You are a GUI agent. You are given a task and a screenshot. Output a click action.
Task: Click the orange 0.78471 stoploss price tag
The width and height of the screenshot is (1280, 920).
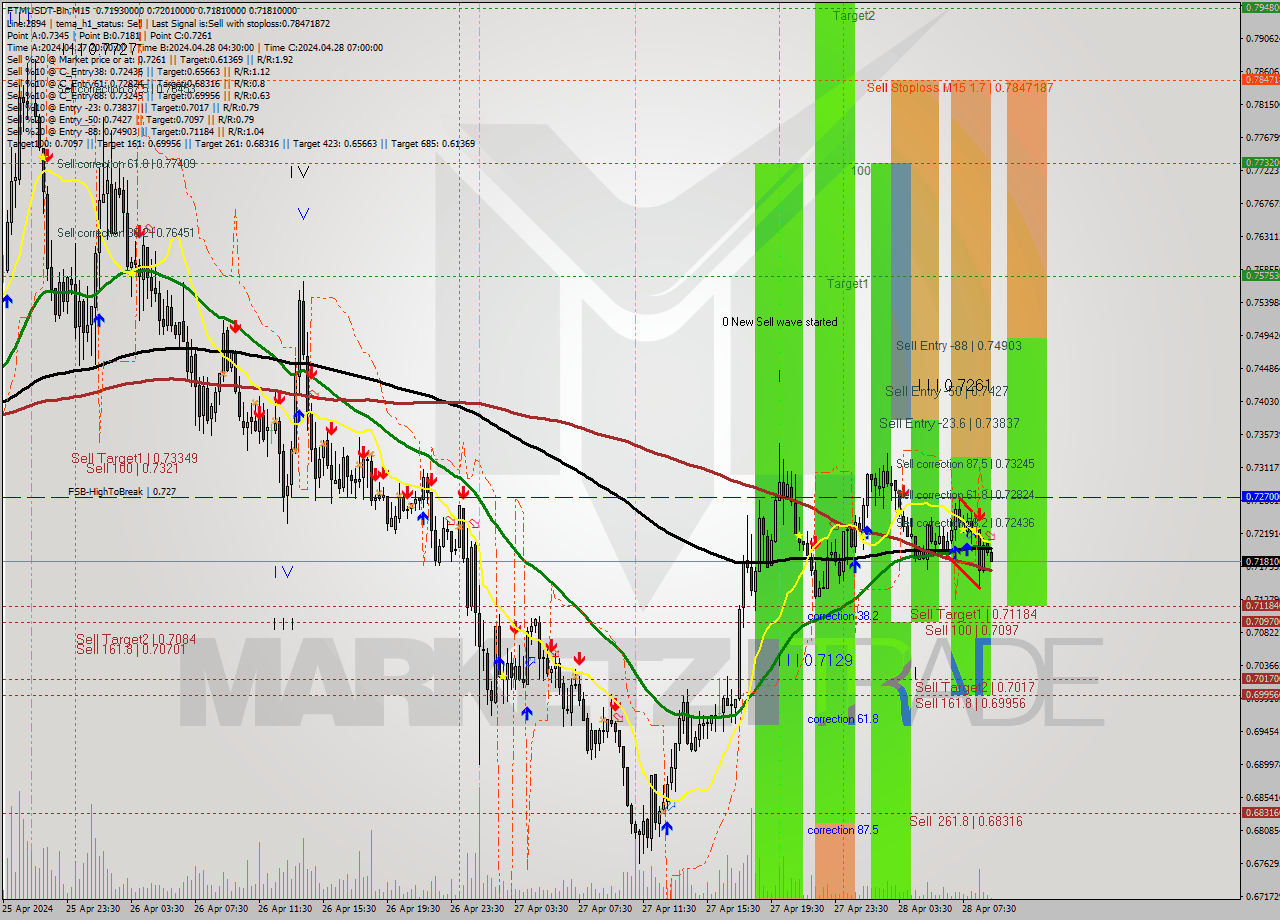coord(1260,79)
